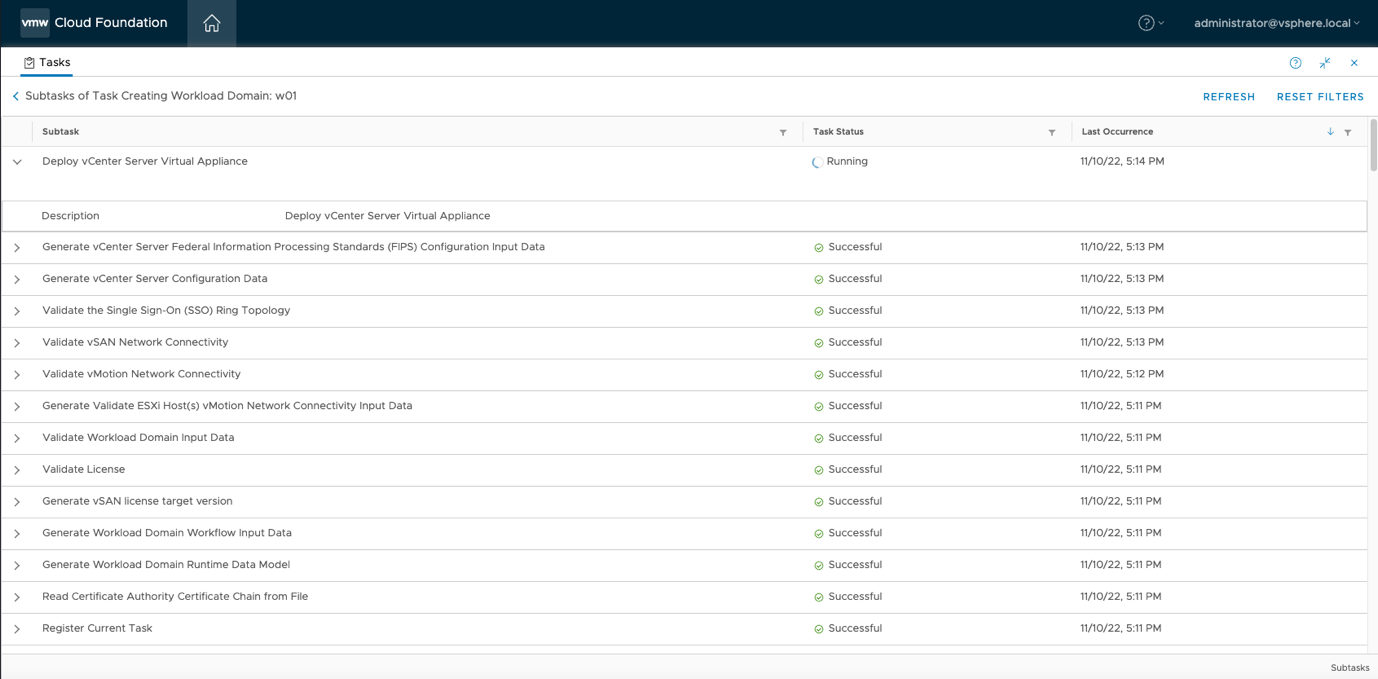Click the Successful icon for Validate Workload Domain Input Data
The image size is (1378, 679).
819,438
